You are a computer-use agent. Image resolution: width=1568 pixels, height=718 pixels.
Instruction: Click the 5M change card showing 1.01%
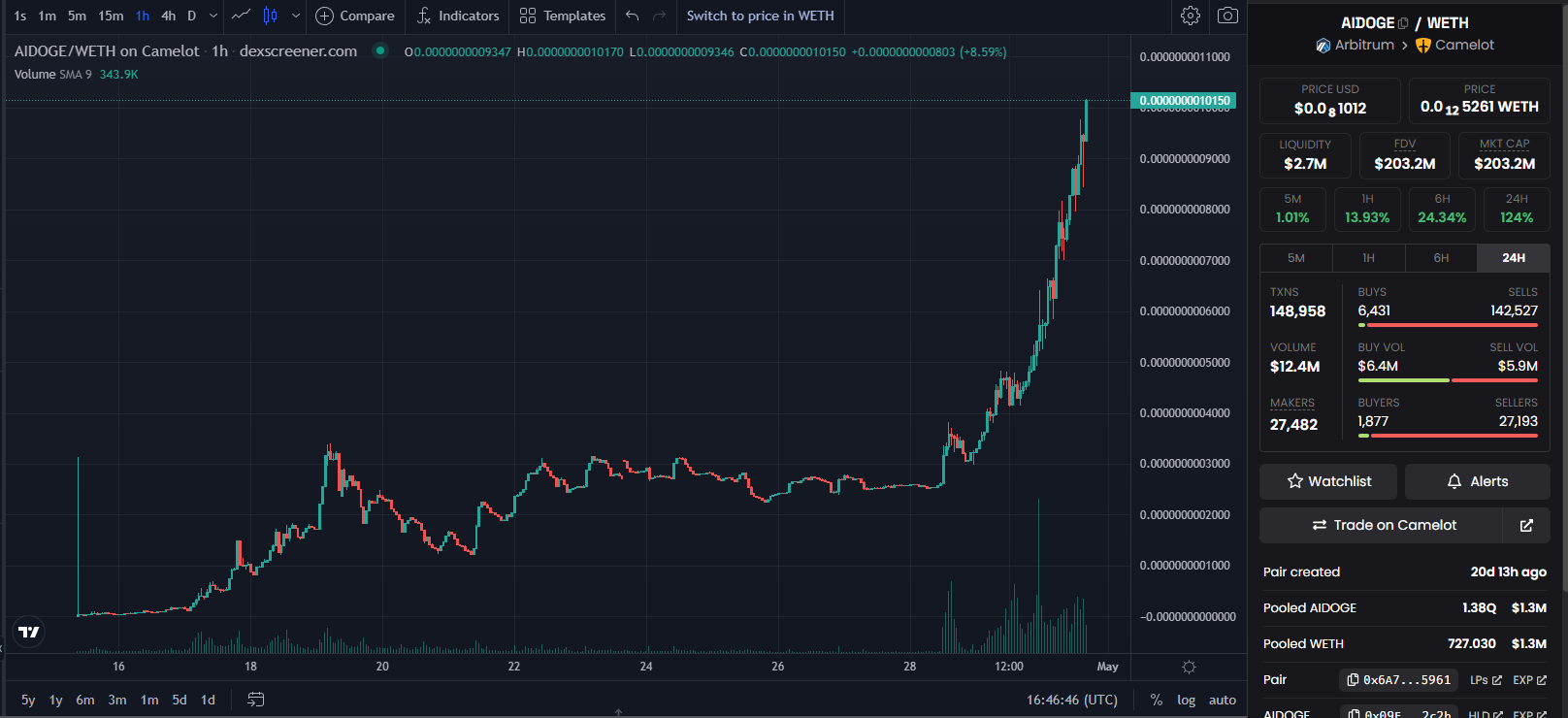pos(1292,210)
